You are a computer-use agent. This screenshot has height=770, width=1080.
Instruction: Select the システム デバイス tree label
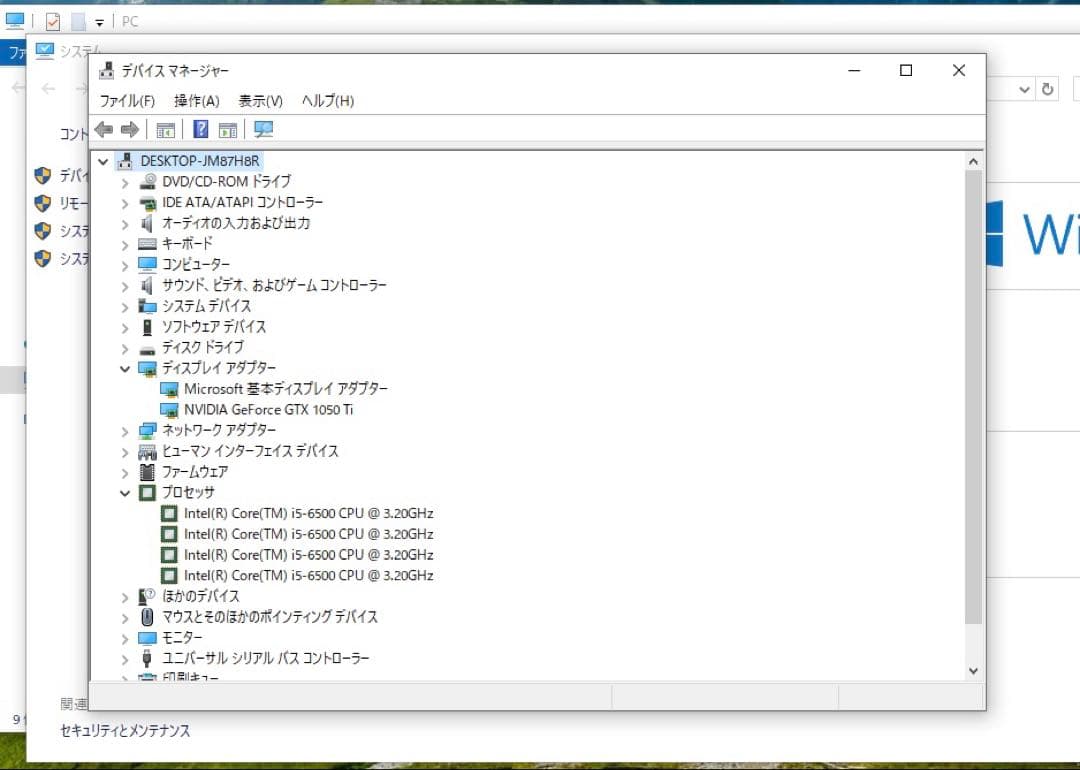[207, 306]
